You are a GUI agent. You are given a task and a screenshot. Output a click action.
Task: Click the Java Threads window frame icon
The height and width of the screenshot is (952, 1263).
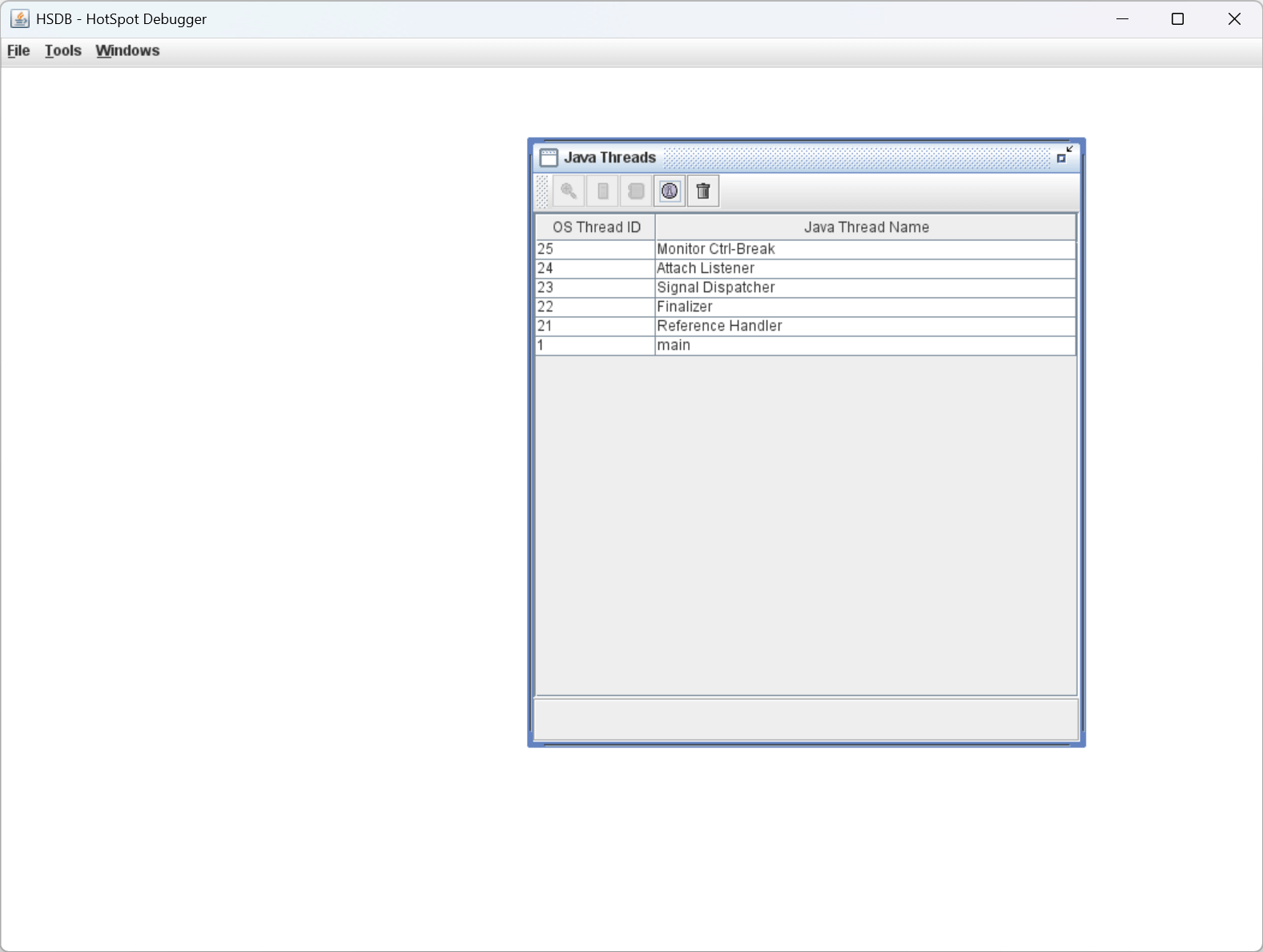point(549,157)
